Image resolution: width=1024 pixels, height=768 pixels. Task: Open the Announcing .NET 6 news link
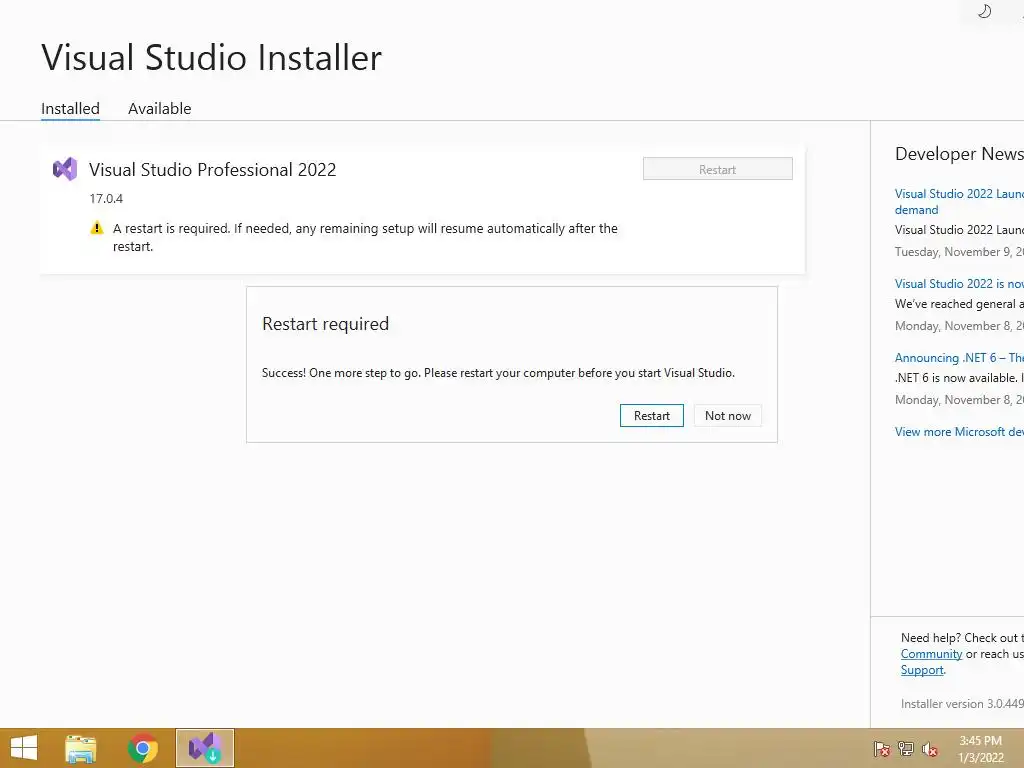coord(959,358)
